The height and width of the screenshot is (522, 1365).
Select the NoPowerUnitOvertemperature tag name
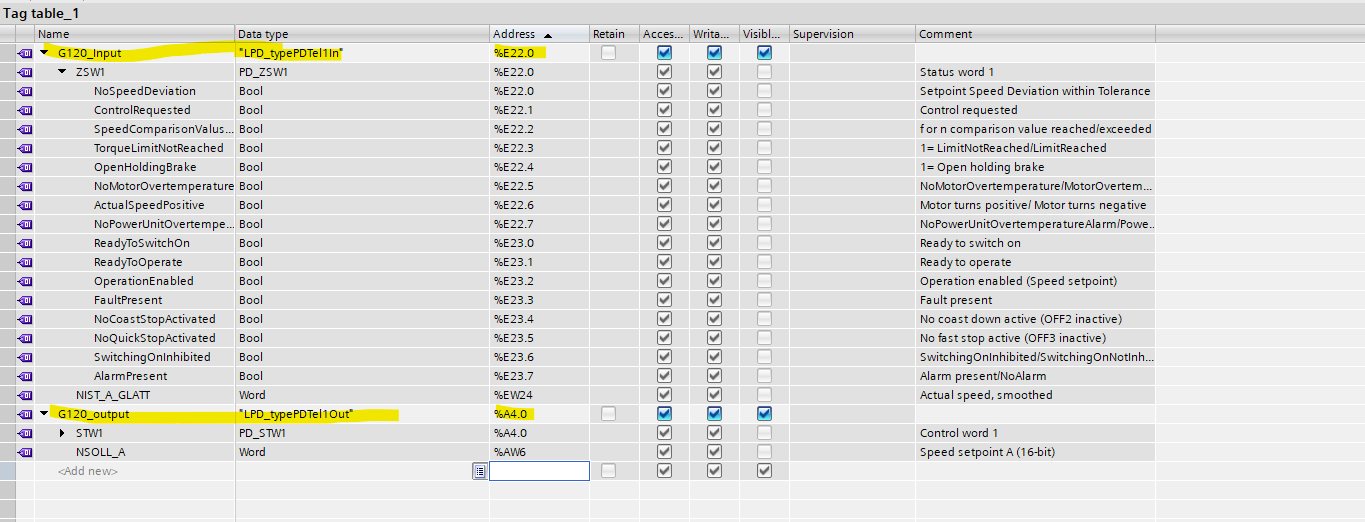pyautogui.click(x=164, y=224)
